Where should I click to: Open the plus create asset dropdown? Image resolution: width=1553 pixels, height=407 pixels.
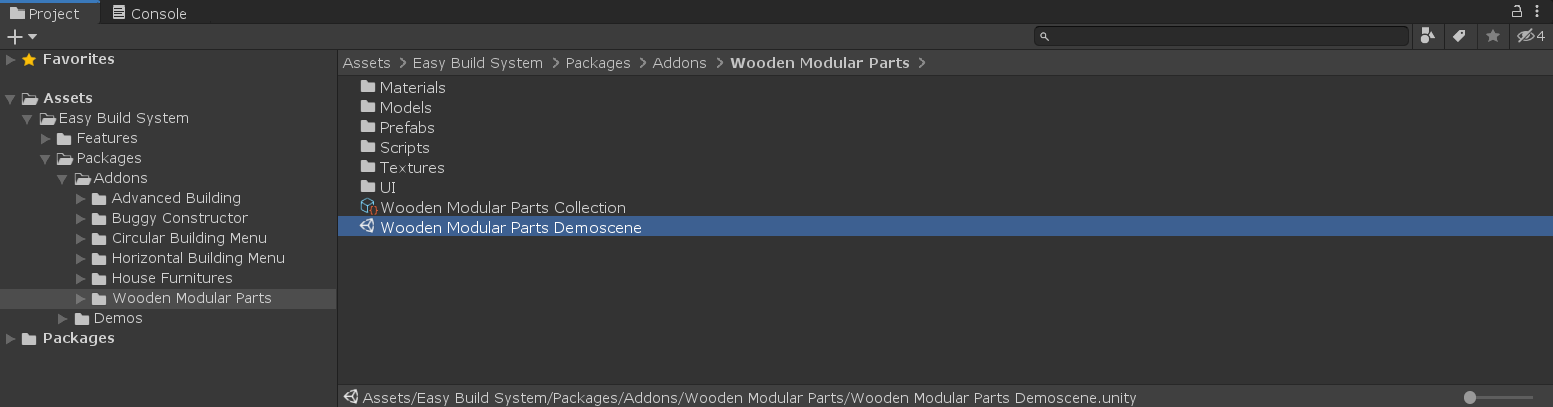point(22,37)
